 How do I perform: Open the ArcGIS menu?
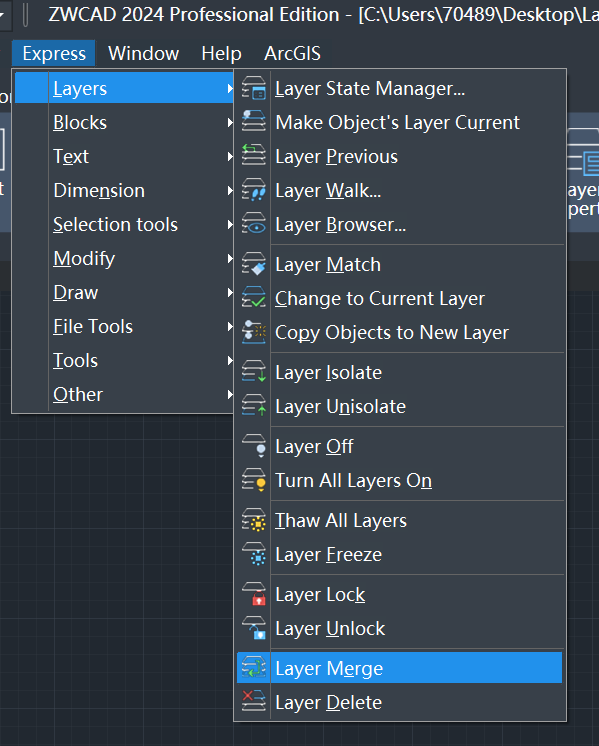(292, 53)
